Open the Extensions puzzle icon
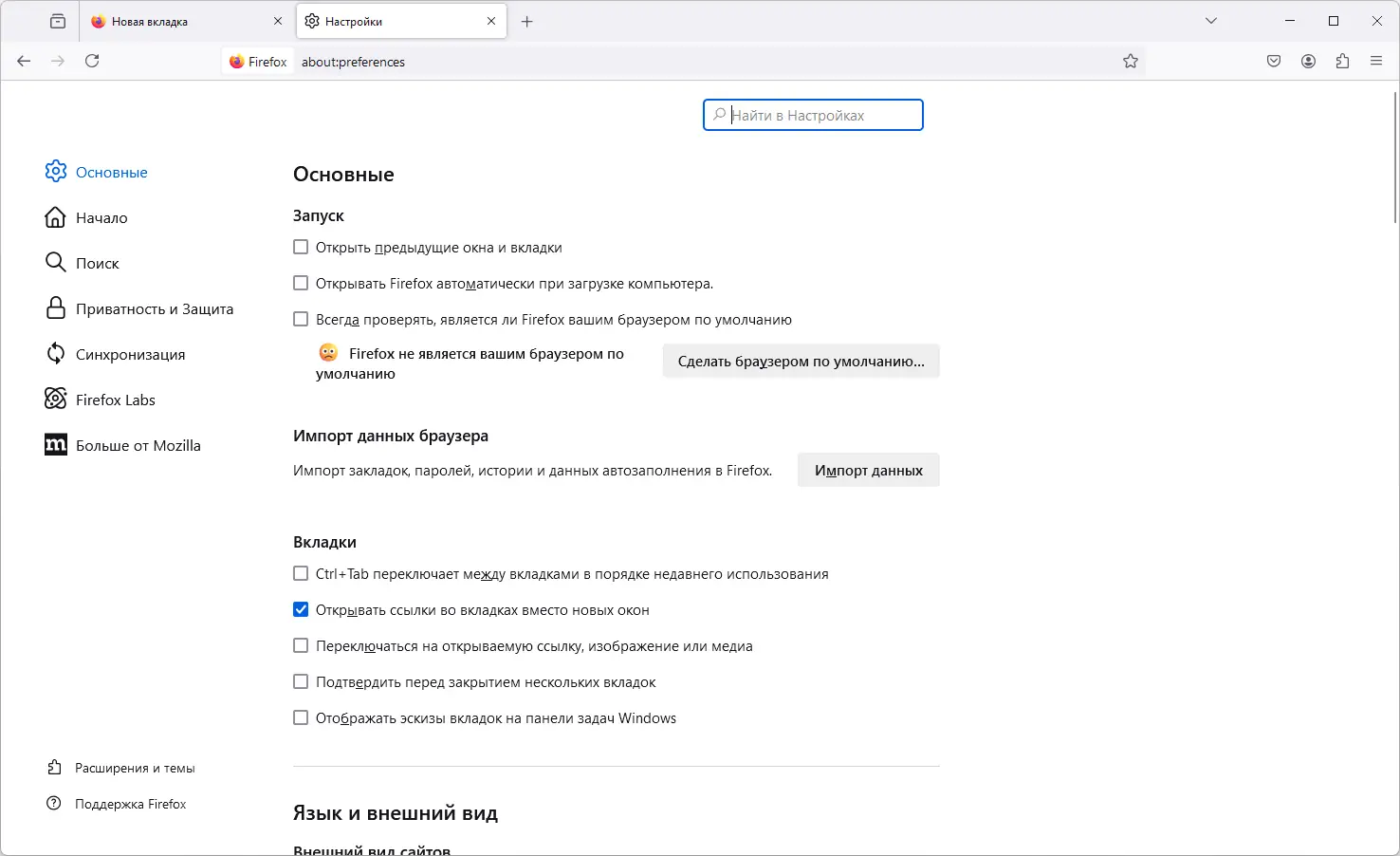1400x856 pixels. (1342, 62)
